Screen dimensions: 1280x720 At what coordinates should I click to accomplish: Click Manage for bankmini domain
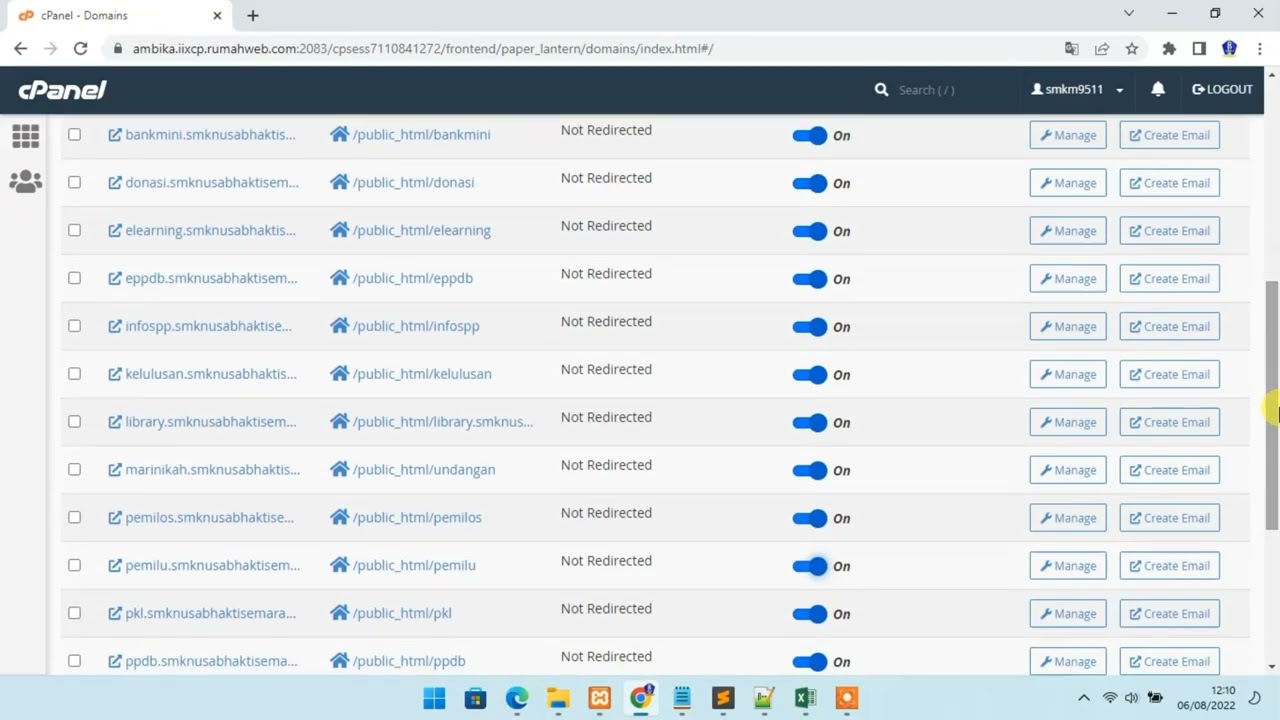pyautogui.click(x=1068, y=135)
